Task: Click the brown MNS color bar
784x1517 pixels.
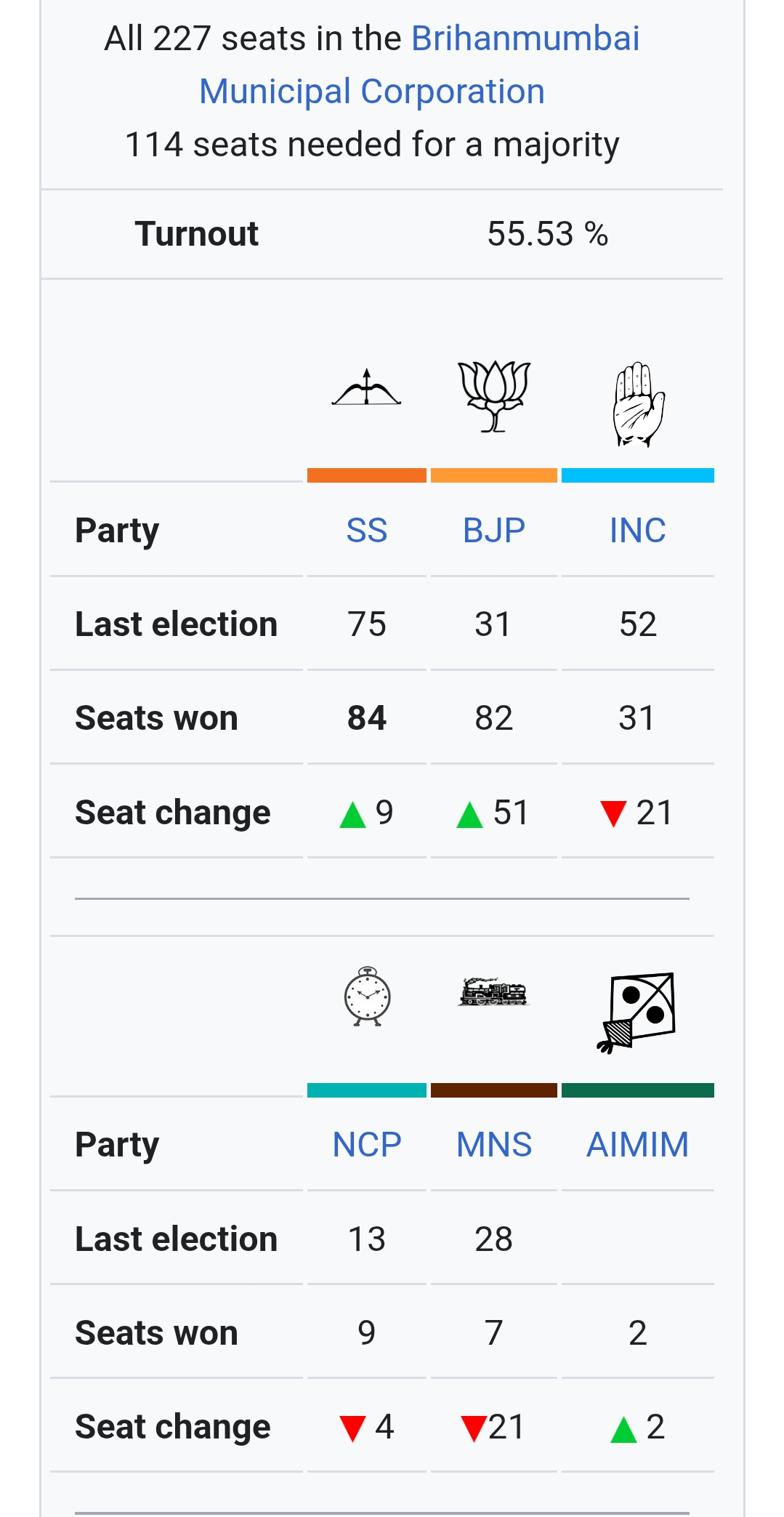Action: 494,1090
